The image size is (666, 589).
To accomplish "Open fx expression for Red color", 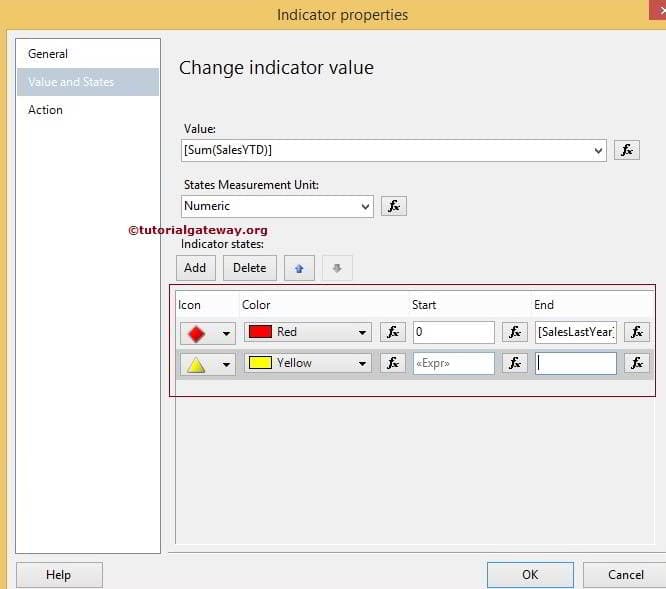I will (393, 332).
